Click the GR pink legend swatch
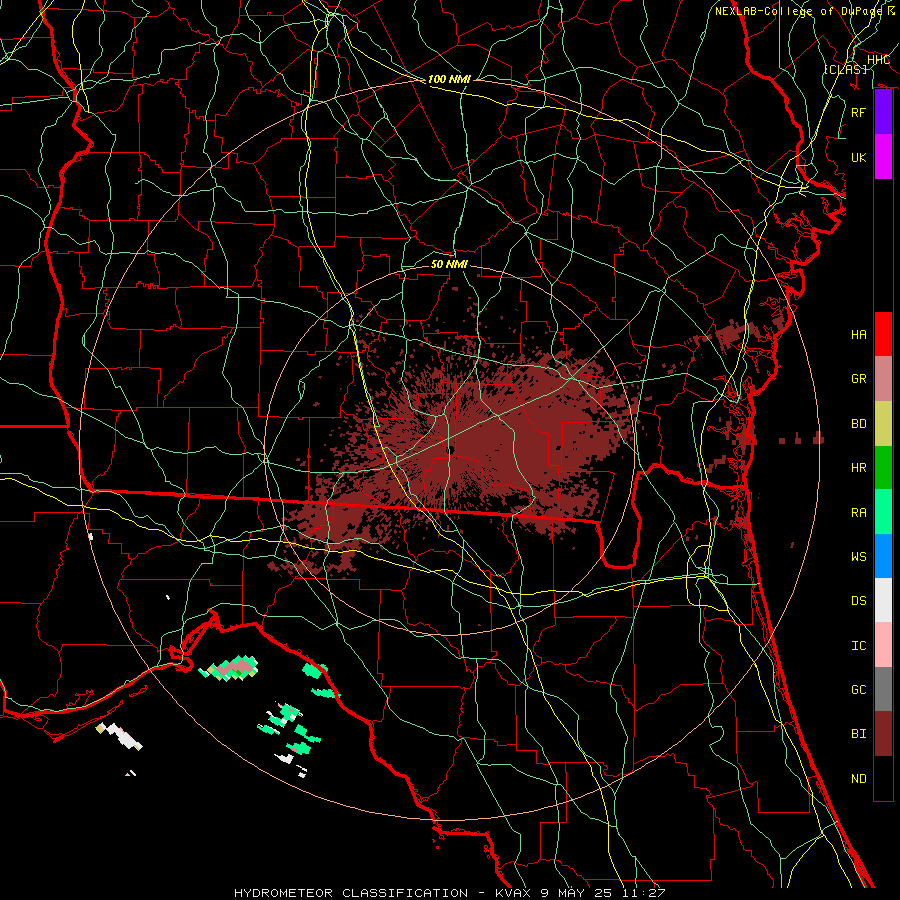This screenshot has width=900, height=900. click(883, 379)
